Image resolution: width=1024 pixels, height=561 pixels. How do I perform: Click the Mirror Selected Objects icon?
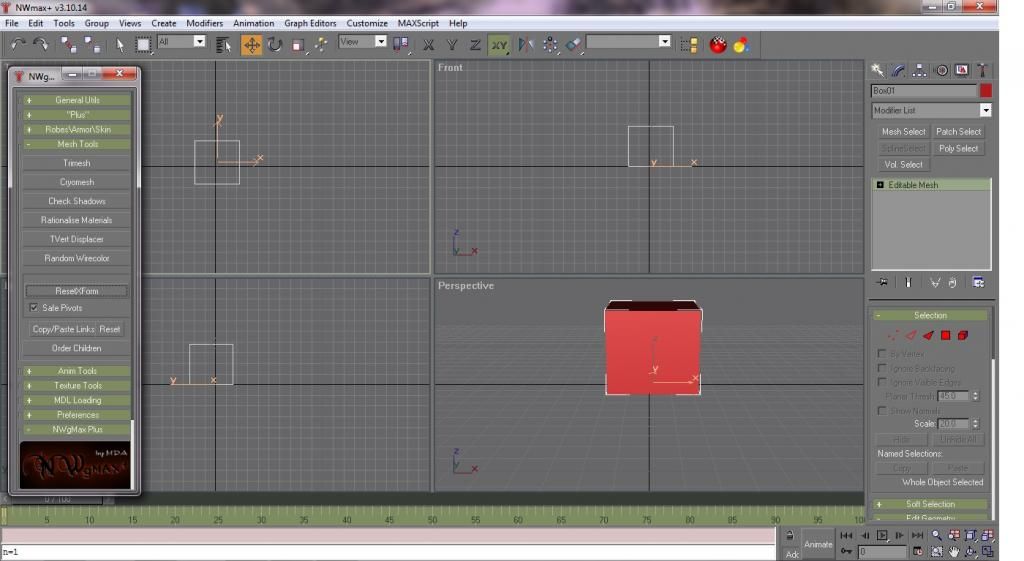[527, 45]
